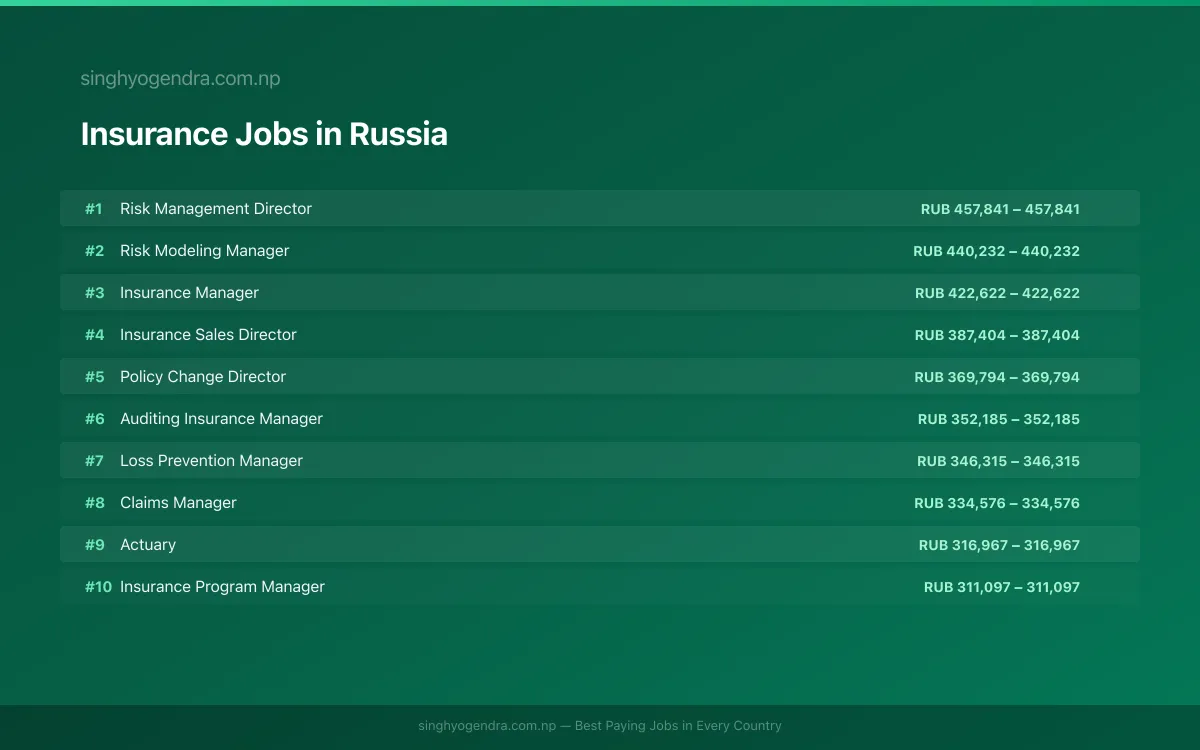Select the Risk Modeling Manager job title
The image size is (1200, 750).
[204, 251]
